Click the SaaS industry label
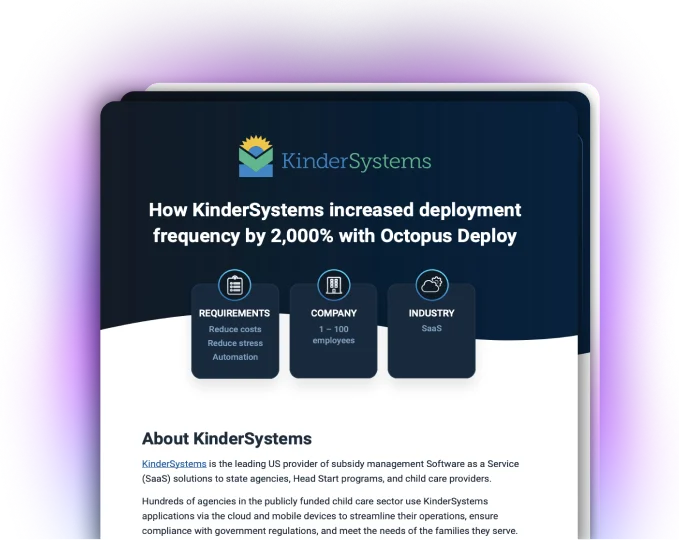 coord(432,328)
